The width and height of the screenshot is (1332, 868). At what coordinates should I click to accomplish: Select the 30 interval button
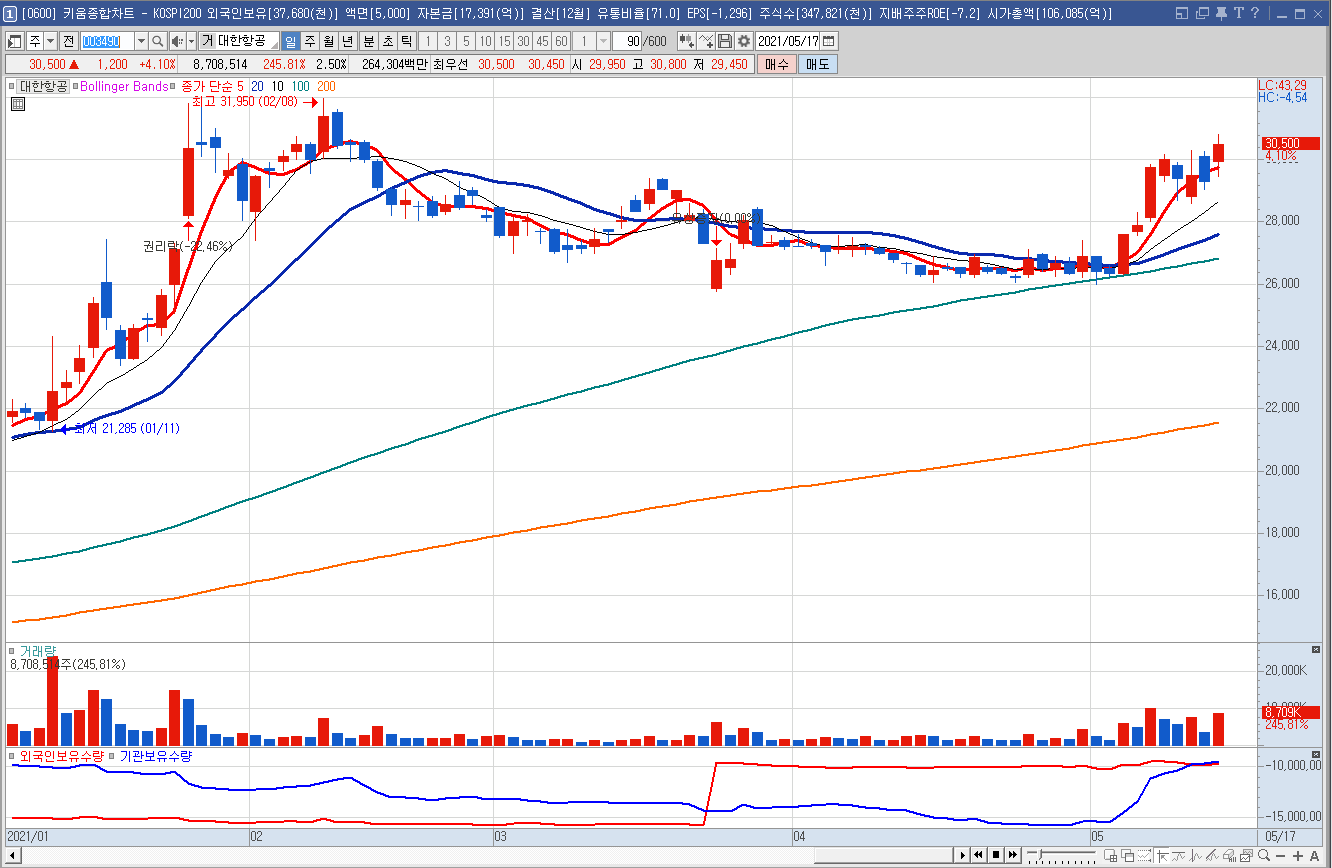(x=523, y=41)
